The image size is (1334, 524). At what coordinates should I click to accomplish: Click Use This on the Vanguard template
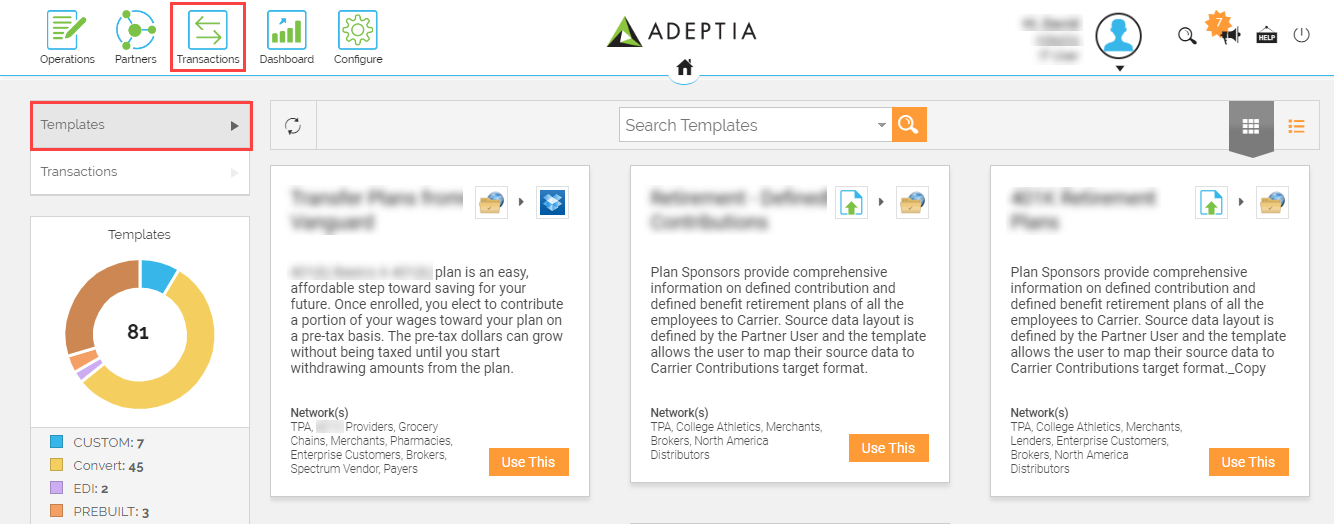point(528,462)
